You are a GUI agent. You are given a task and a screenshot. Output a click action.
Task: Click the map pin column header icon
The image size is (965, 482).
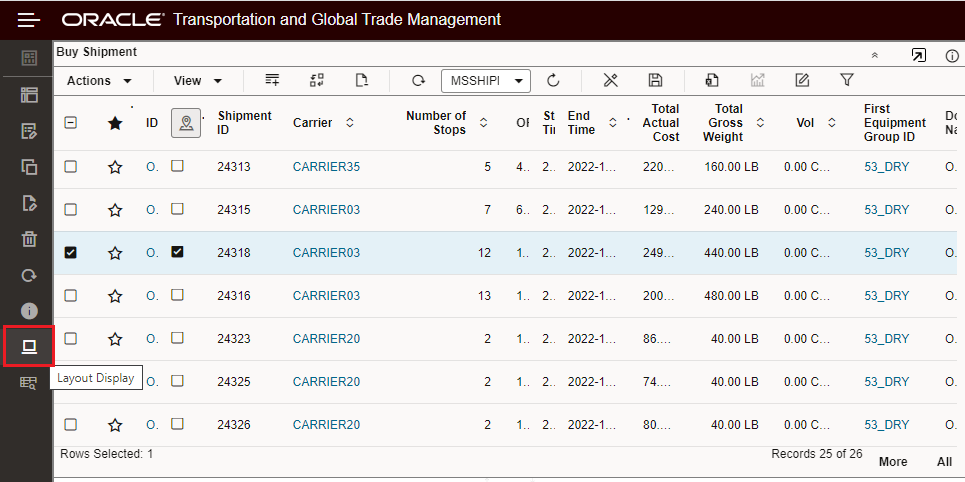tap(185, 122)
